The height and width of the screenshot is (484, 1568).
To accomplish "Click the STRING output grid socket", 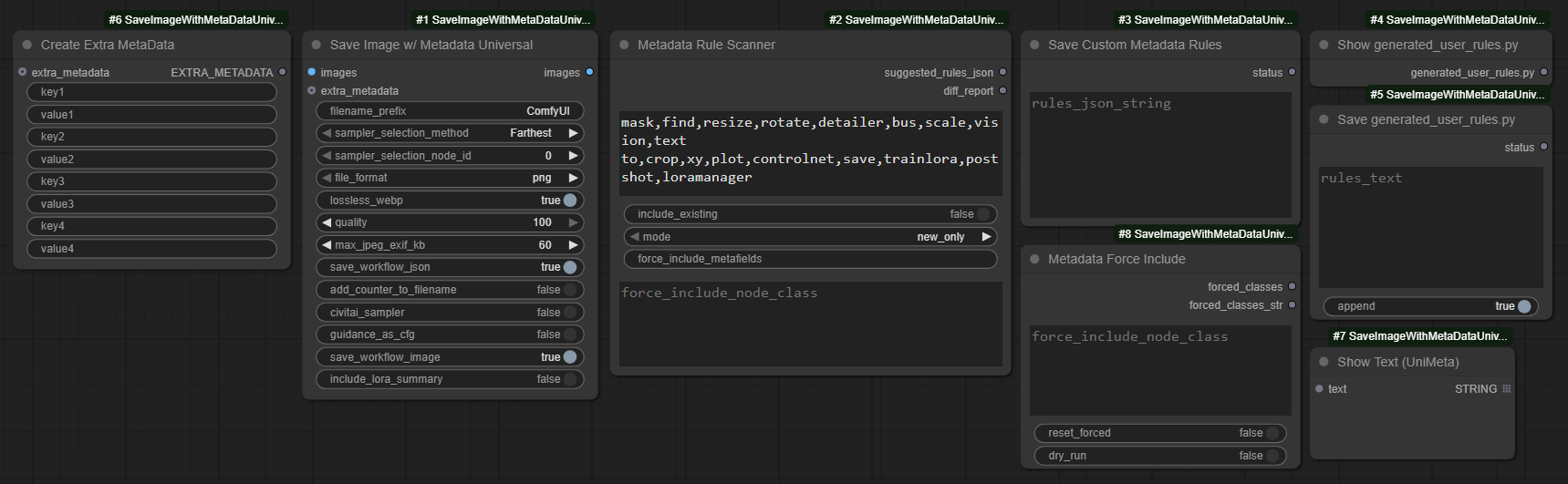I will (1506, 388).
